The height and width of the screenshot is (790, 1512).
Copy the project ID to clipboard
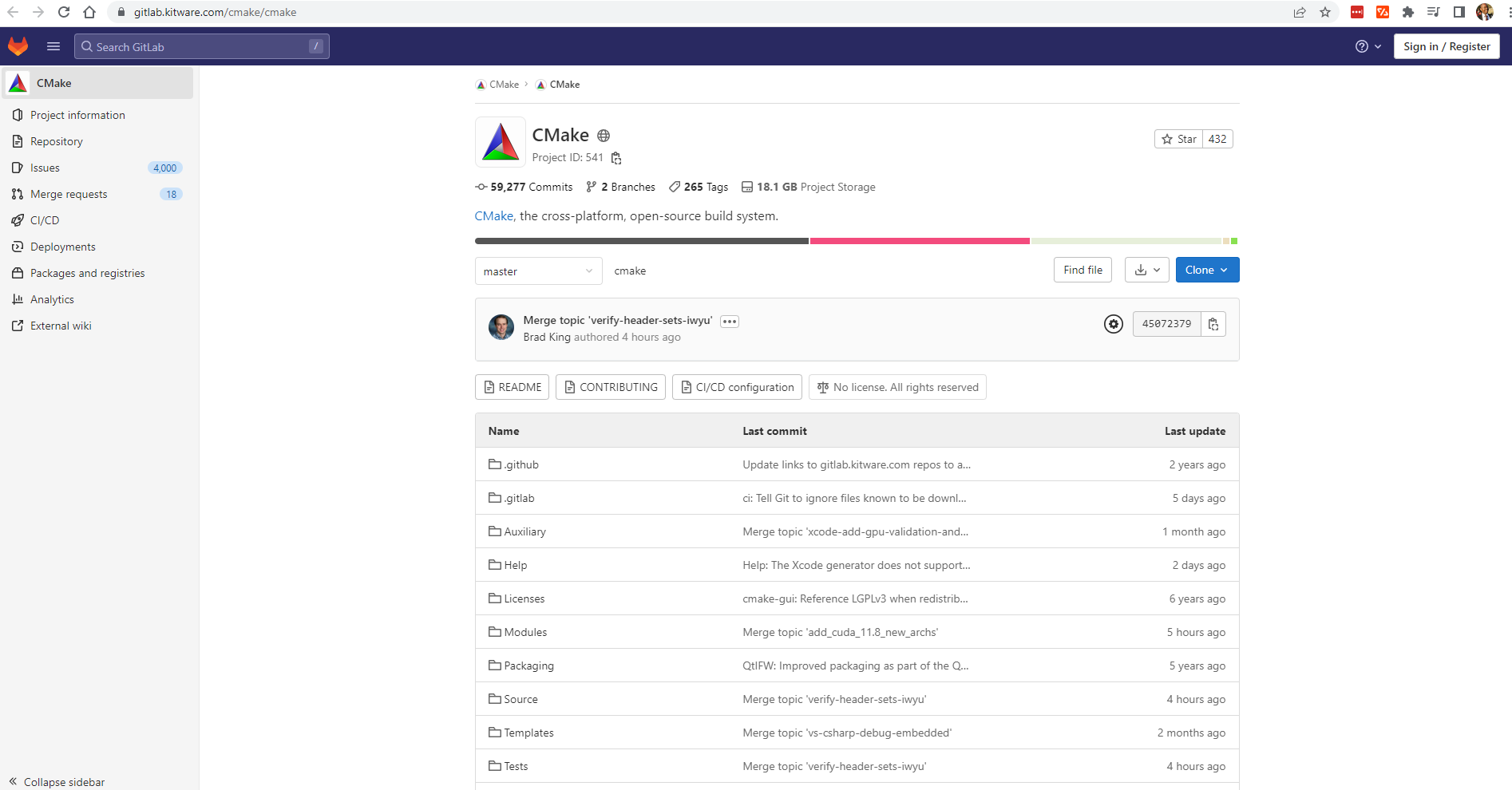pos(616,158)
